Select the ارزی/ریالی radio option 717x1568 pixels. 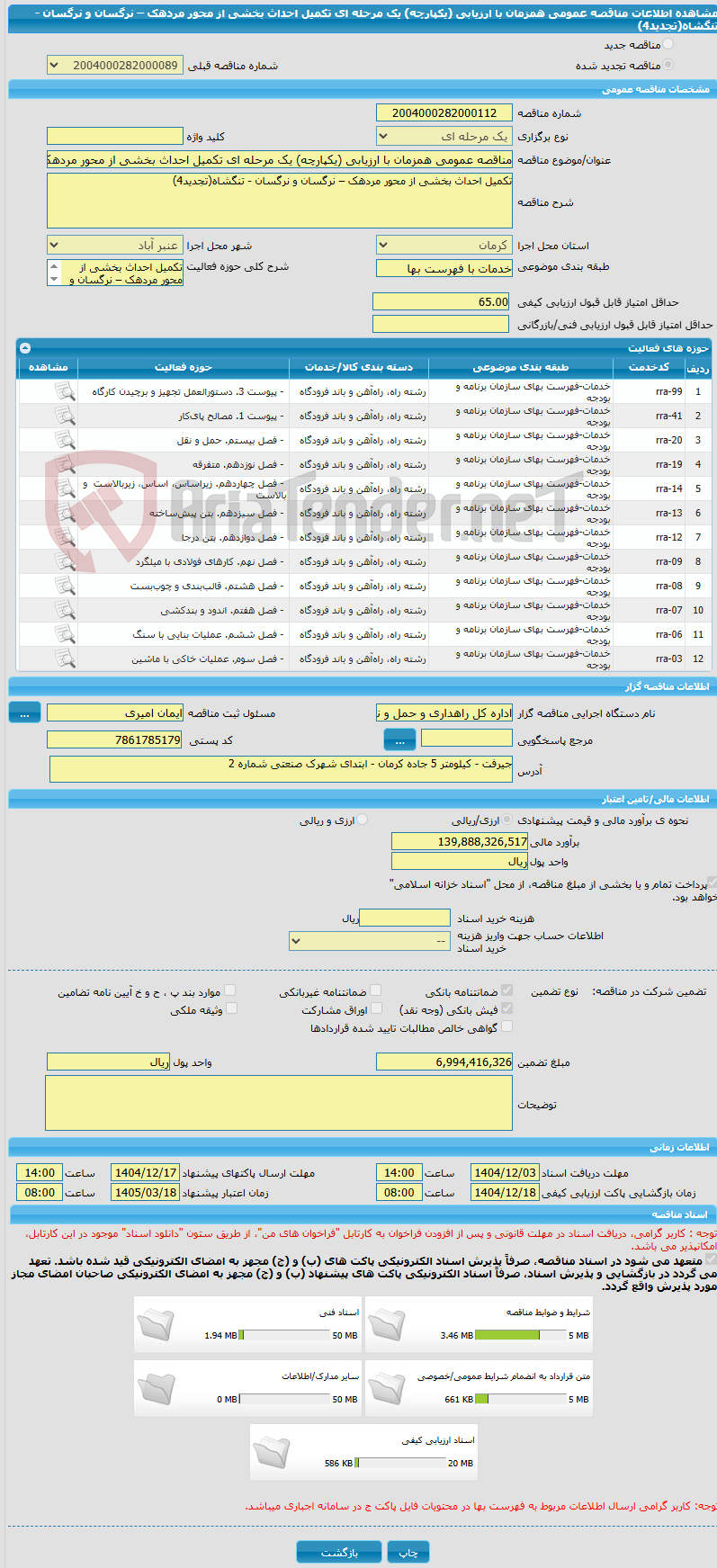click(508, 820)
